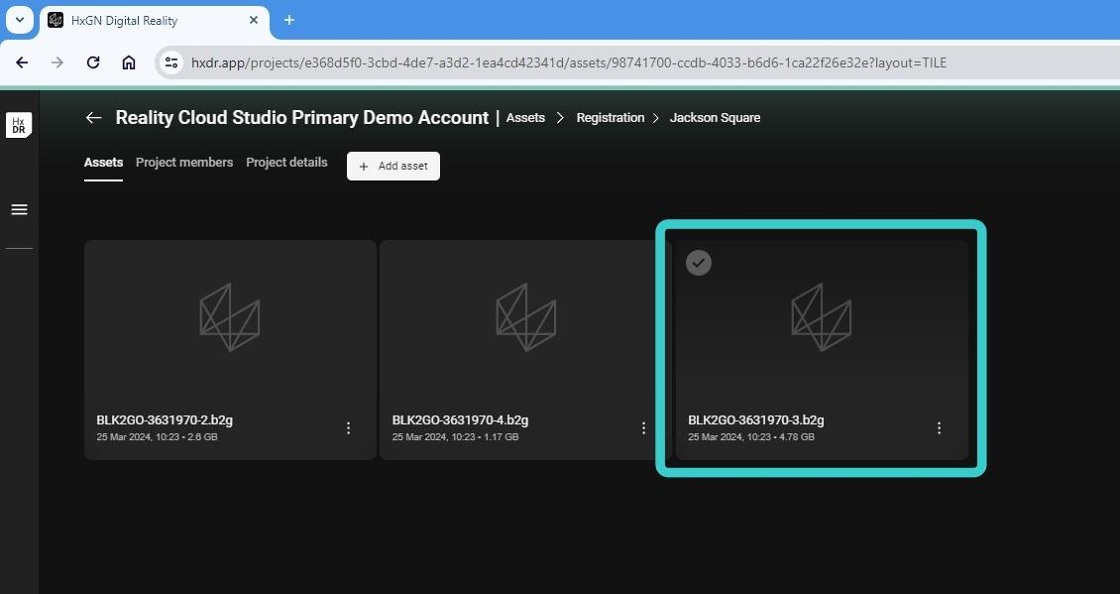Click the address bar URL

[569, 63]
